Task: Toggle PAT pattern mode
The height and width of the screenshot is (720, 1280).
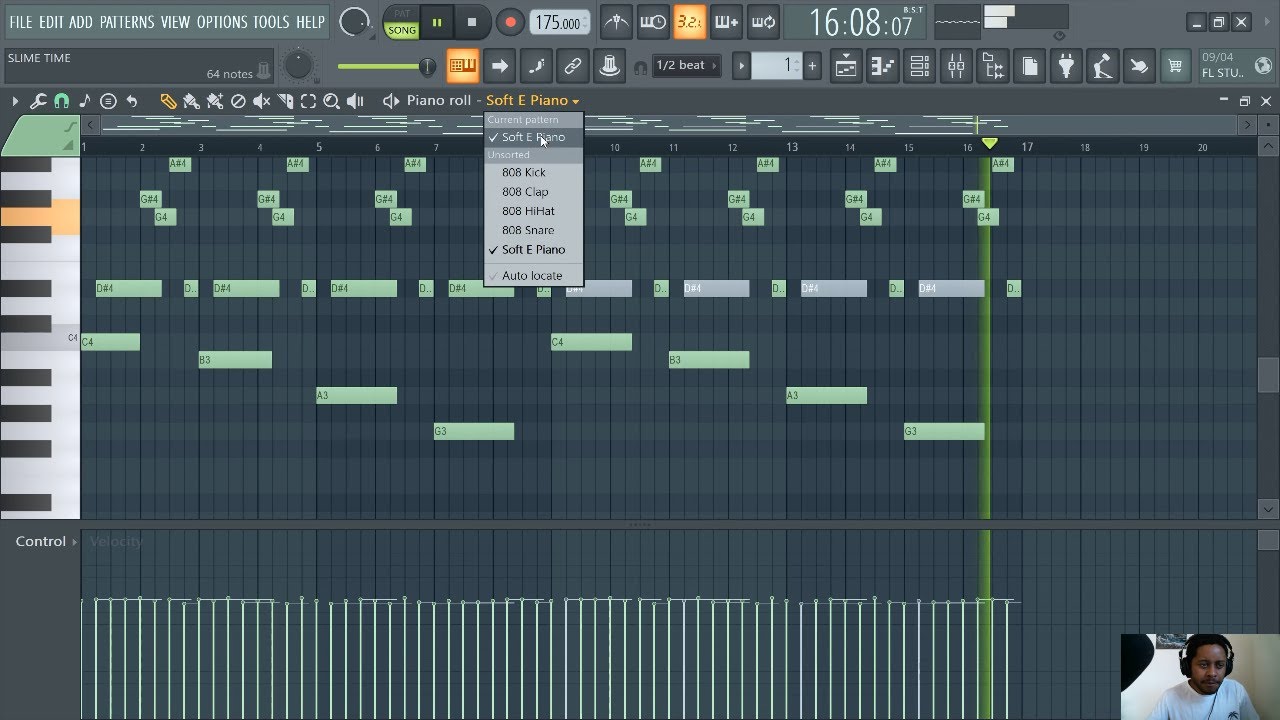Action: (402, 14)
